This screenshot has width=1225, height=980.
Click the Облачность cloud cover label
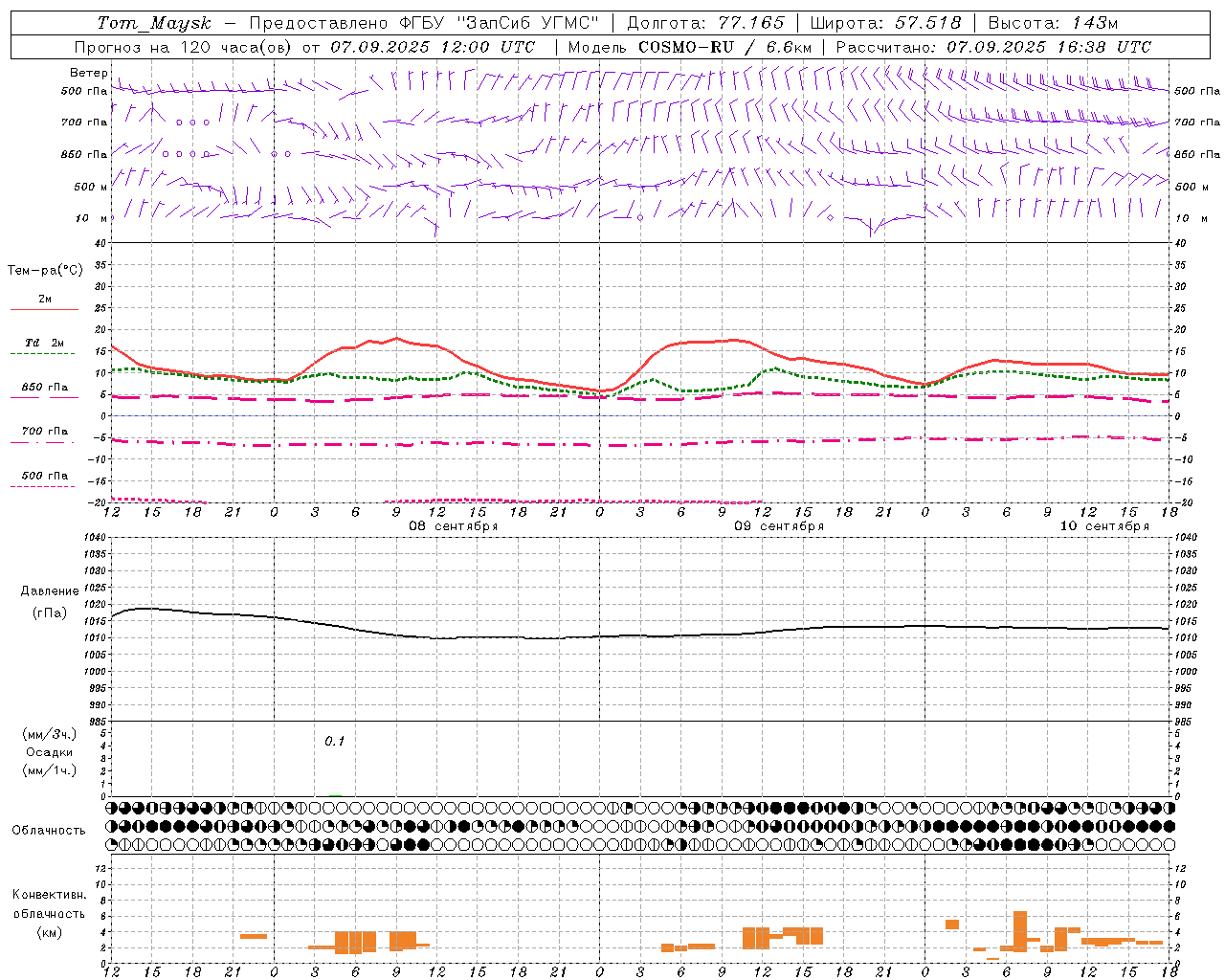tap(49, 830)
